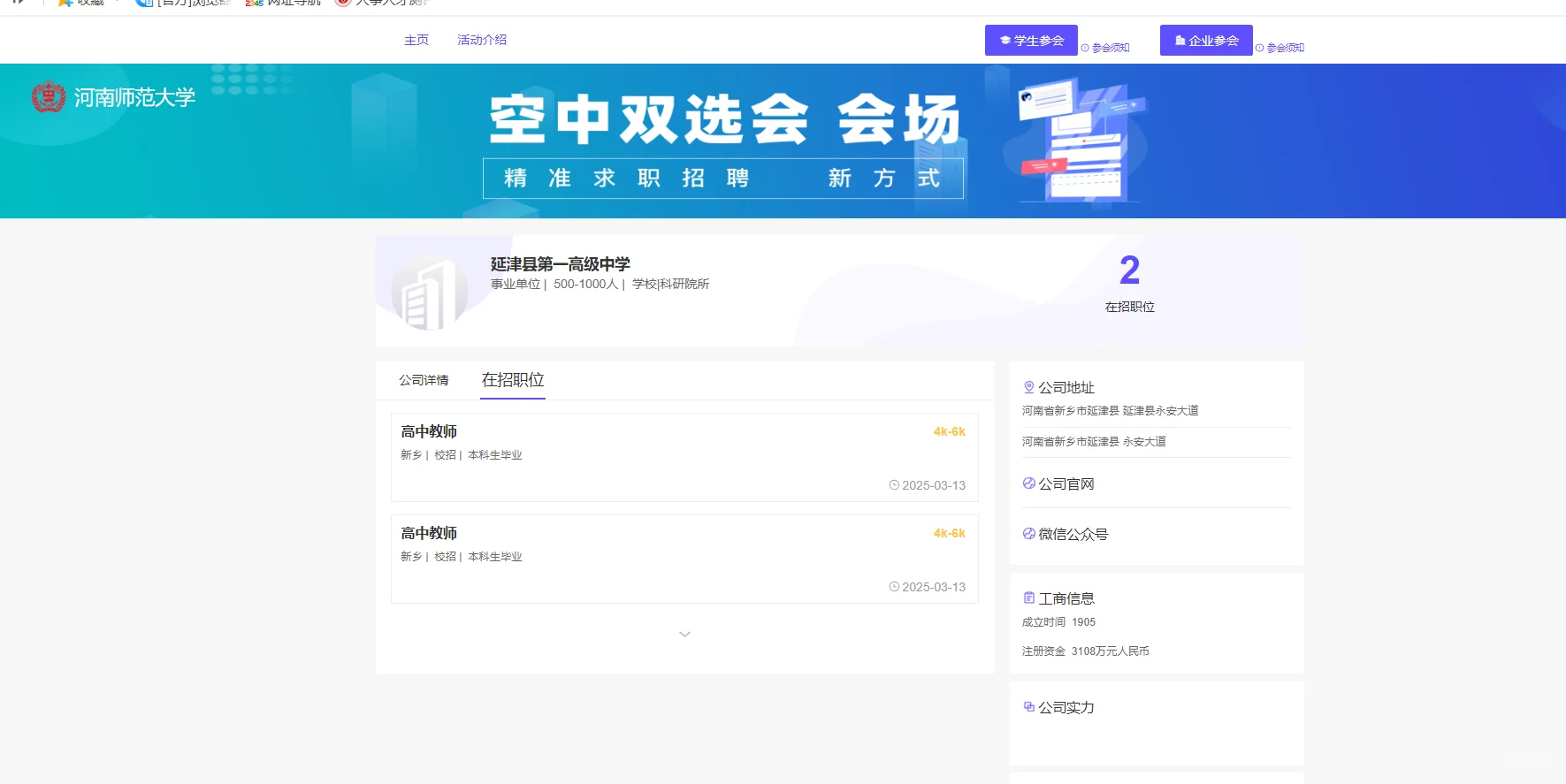Select address 河南省新乡市延津县 延津县永安大道
1566x784 pixels.
tap(1110, 411)
